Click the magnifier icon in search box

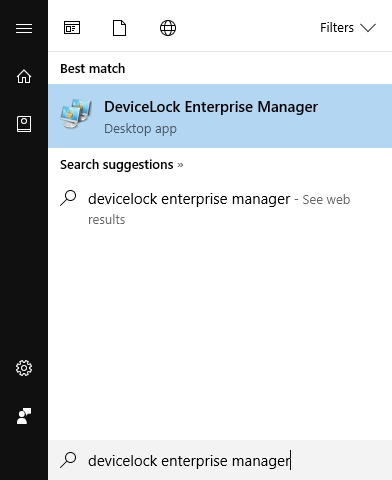click(x=68, y=460)
